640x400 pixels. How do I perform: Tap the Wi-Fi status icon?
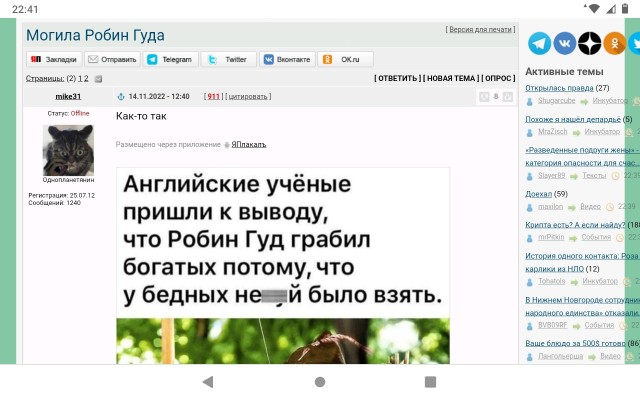pyautogui.click(x=593, y=9)
